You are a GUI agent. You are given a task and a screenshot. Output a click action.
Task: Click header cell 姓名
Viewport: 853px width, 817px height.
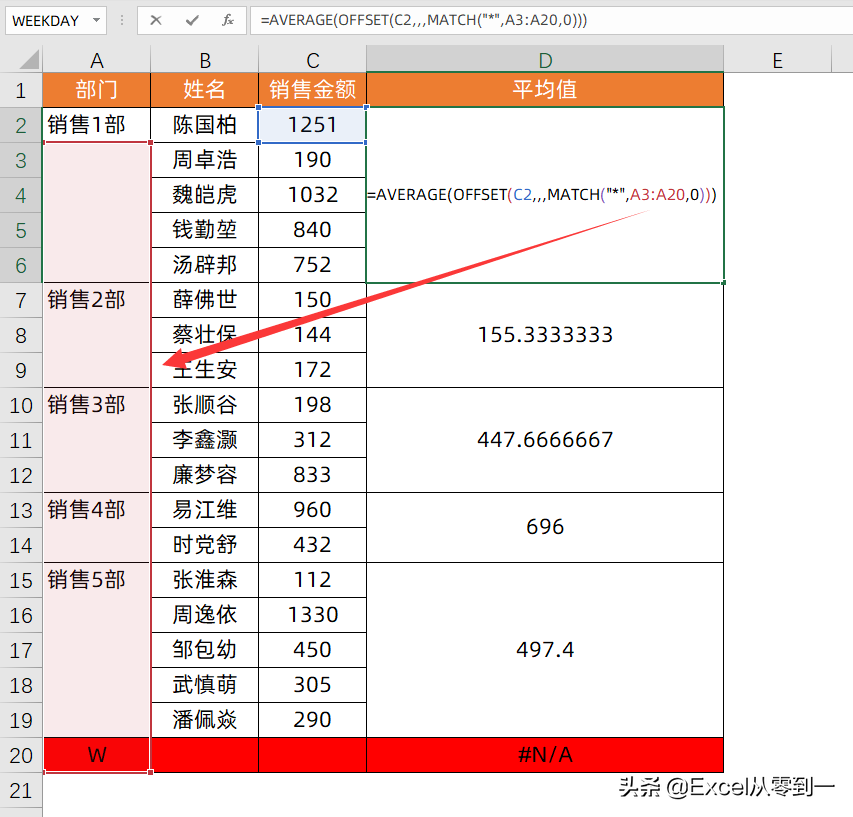(x=205, y=90)
